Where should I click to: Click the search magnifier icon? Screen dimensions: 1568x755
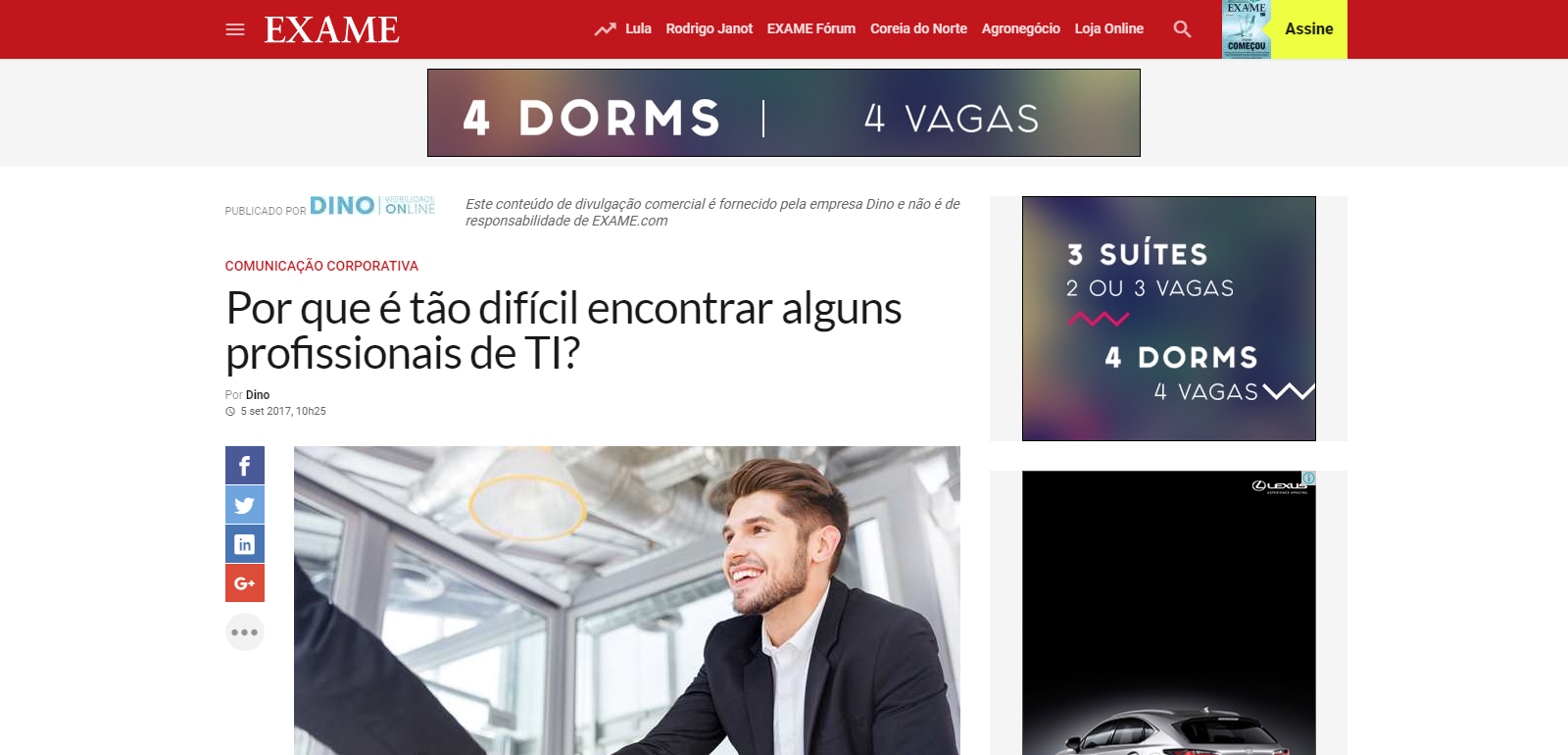(x=1183, y=29)
